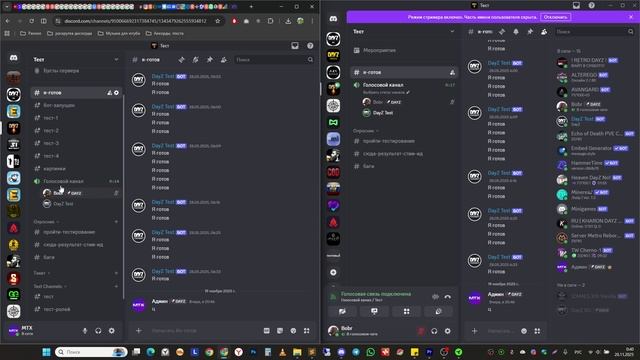640x360 pixels.
Task: Open emoji picker in browser message bar
Action: [293, 331]
